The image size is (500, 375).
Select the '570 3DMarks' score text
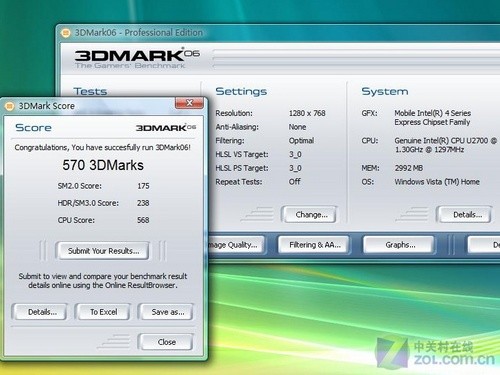[103, 165]
